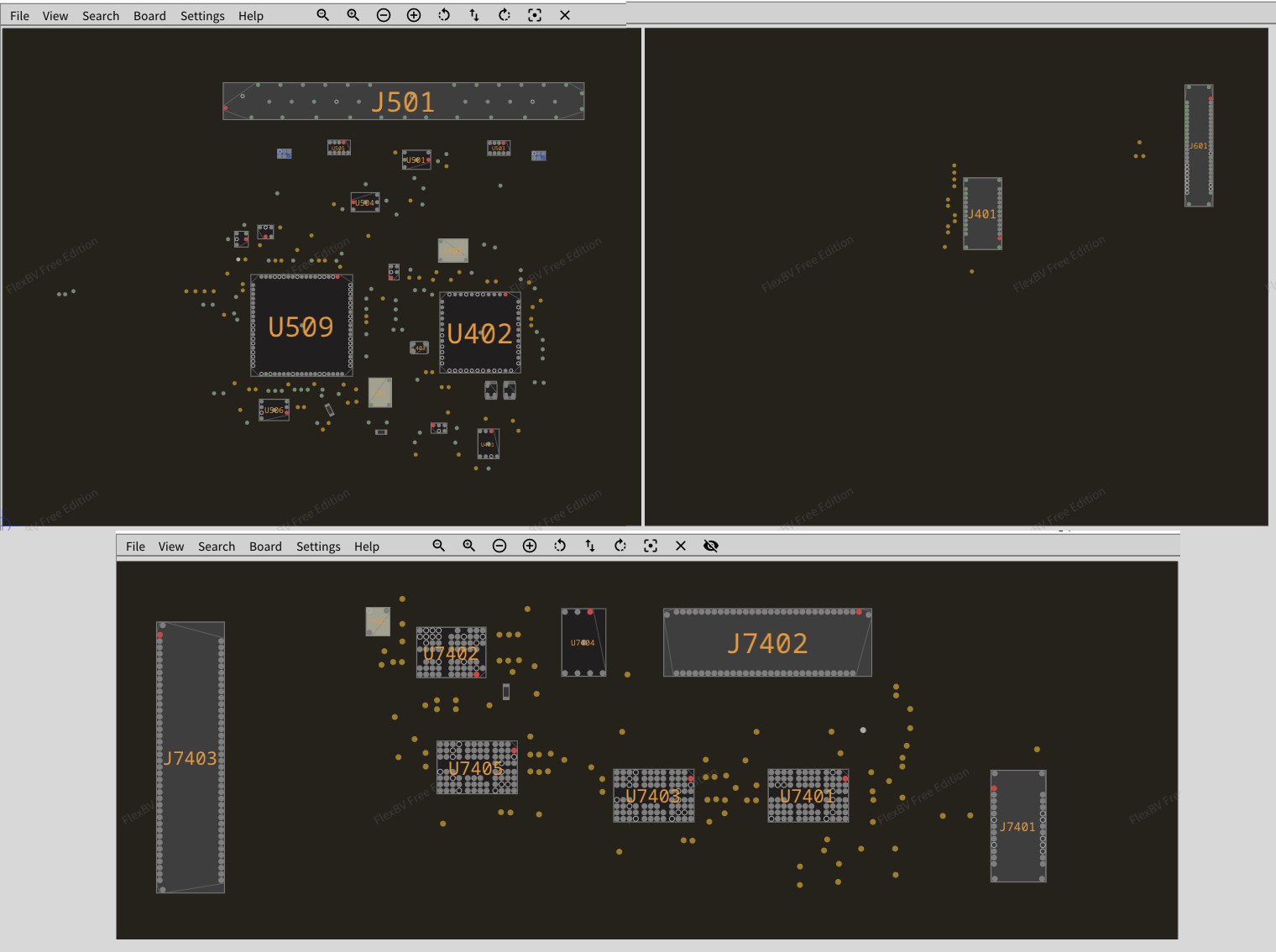Image resolution: width=1276 pixels, height=952 pixels.
Task: Toggle crossed-out eye visibility icon
Action: (x=711, y=546)
